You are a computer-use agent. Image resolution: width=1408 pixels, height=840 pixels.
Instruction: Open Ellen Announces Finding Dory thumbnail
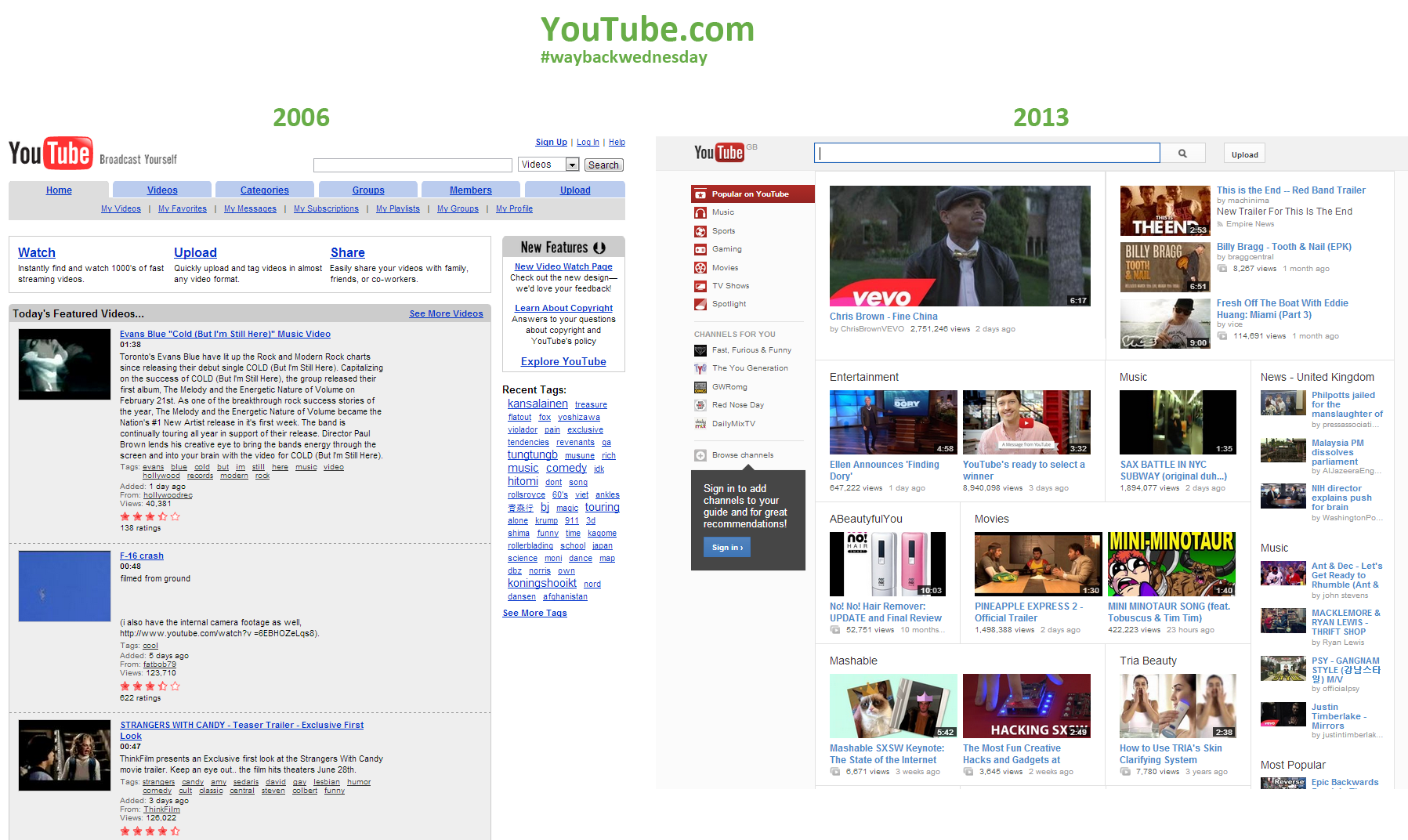[893, 422]
